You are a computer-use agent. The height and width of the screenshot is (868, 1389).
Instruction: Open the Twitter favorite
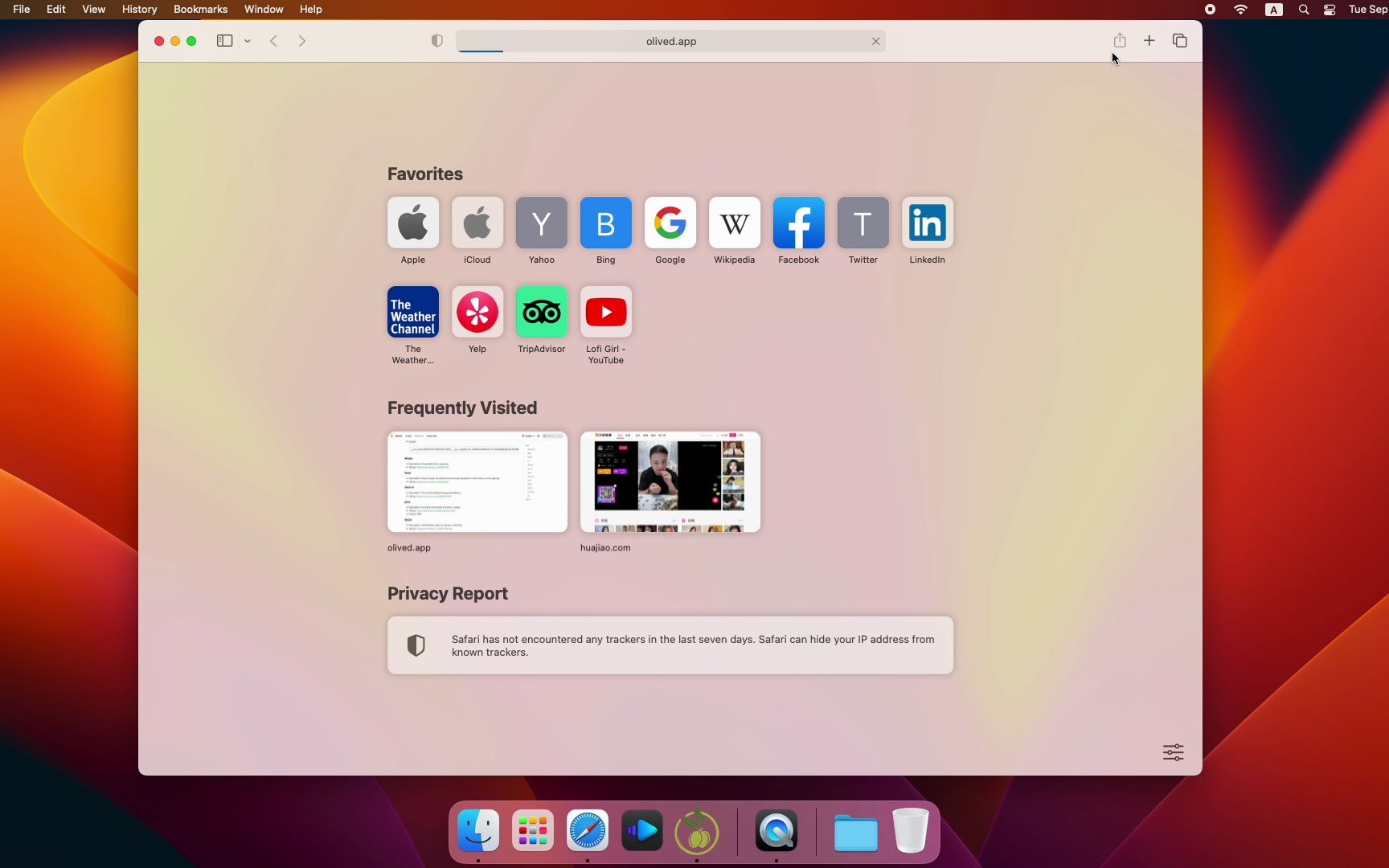tap(863, 223)
